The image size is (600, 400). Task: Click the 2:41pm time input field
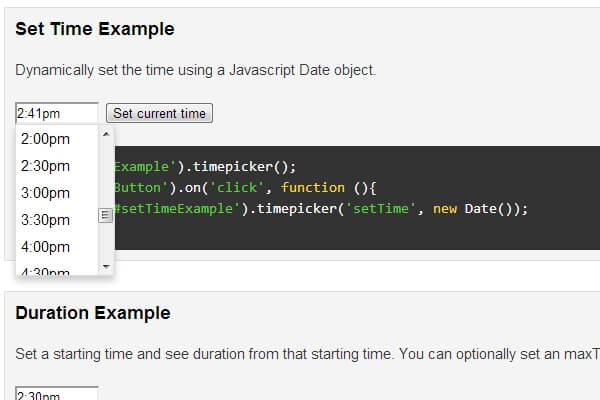pyautogui.click(x=57, y=113)
